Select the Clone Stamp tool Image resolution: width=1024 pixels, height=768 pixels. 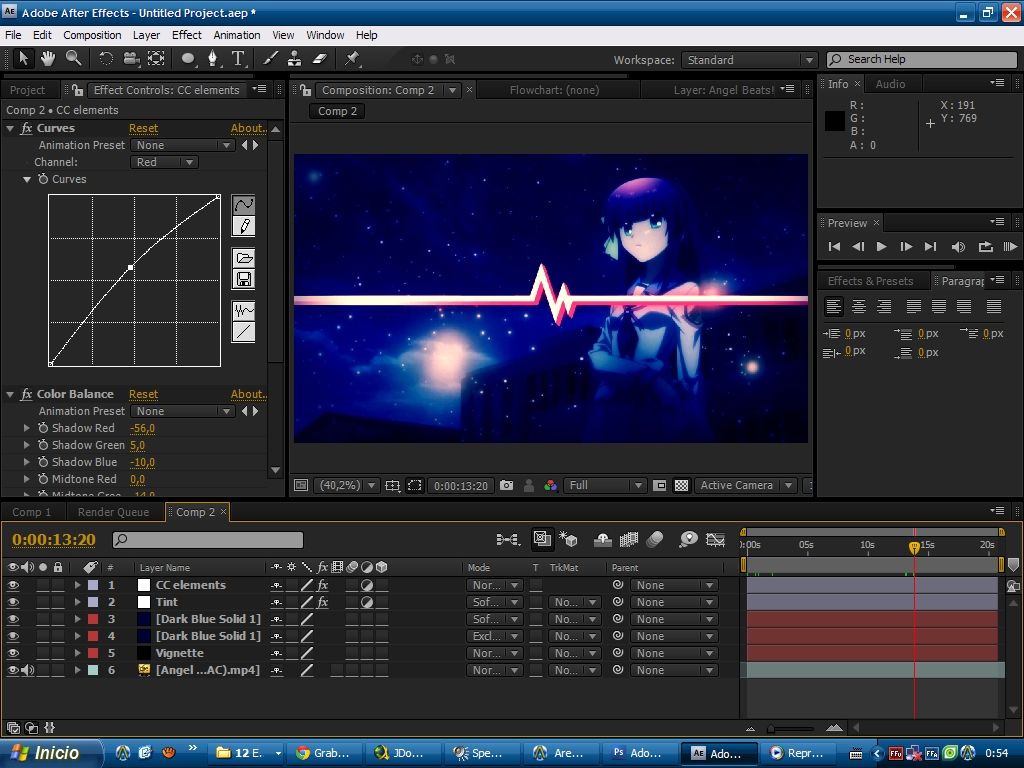pos(295,59)
